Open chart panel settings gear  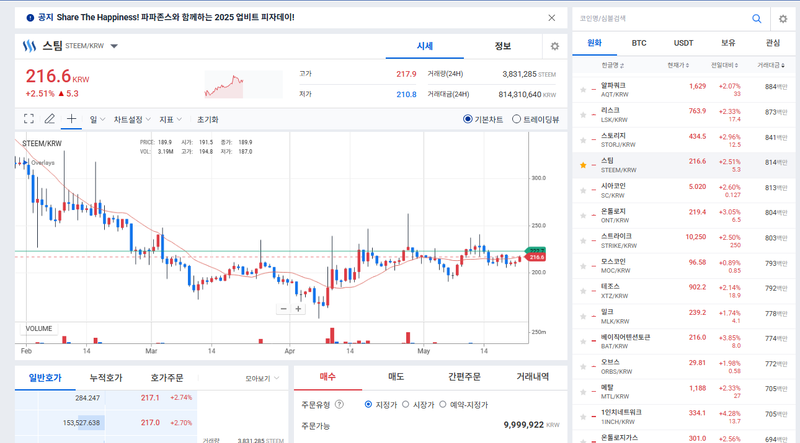click(555, 46)
